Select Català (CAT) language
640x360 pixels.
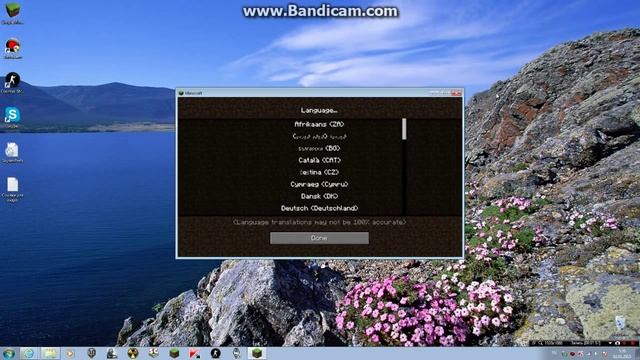point(319,160)
